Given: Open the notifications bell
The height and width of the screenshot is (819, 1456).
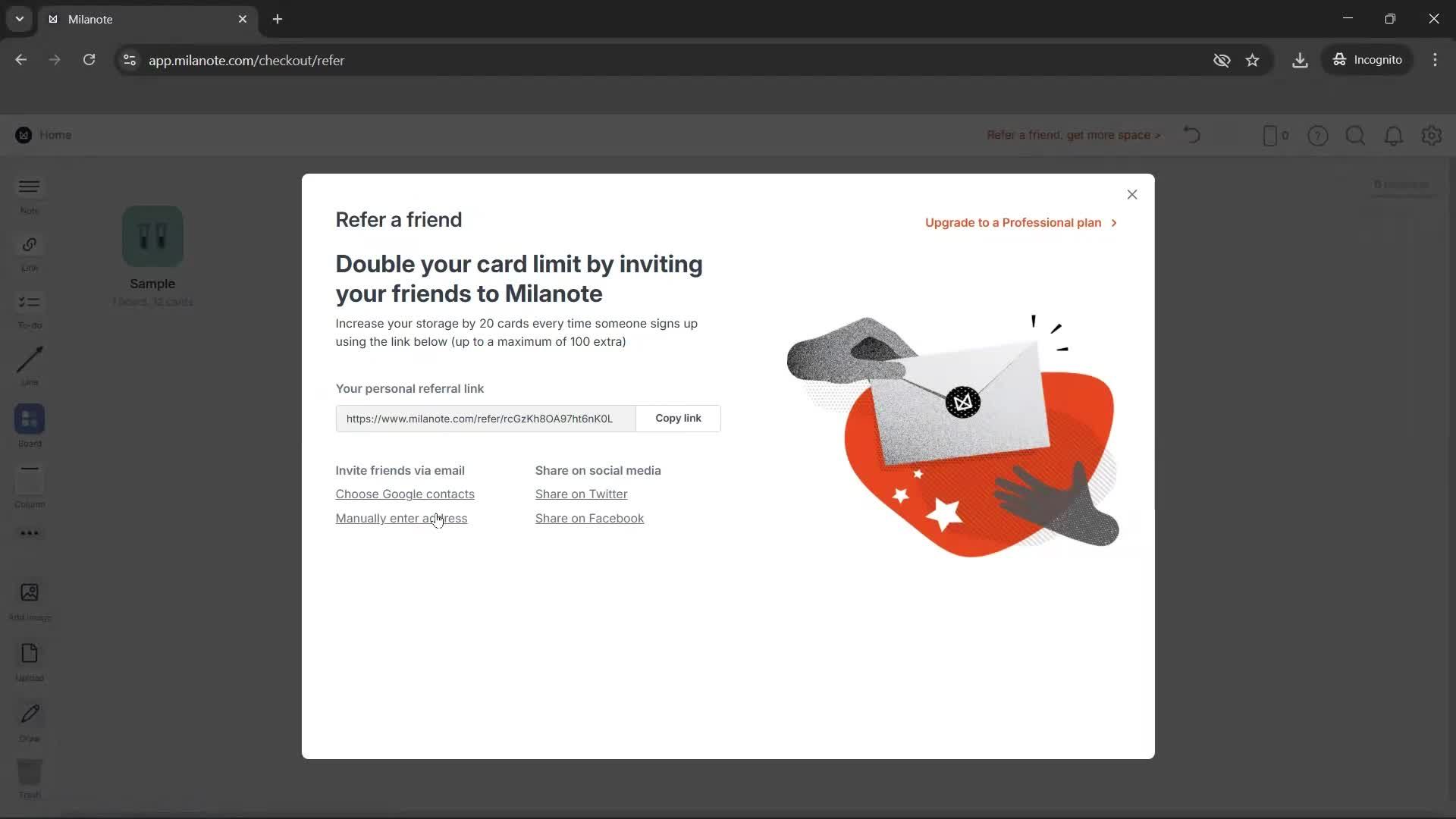Looking at the screenshot, I should click(1393, 136).
